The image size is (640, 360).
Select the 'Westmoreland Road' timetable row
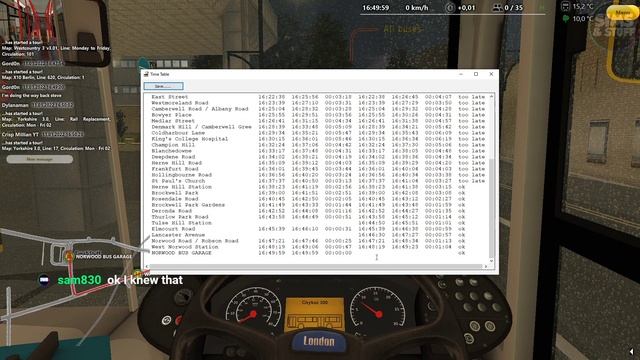pos(318,103)
